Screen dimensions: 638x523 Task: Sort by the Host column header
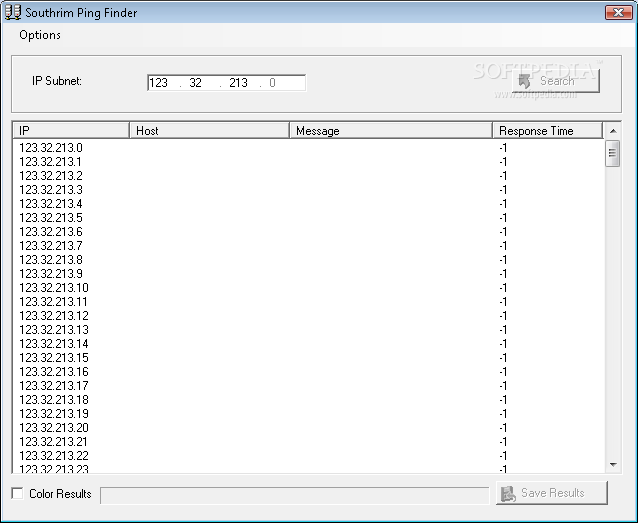coord(209,131)
